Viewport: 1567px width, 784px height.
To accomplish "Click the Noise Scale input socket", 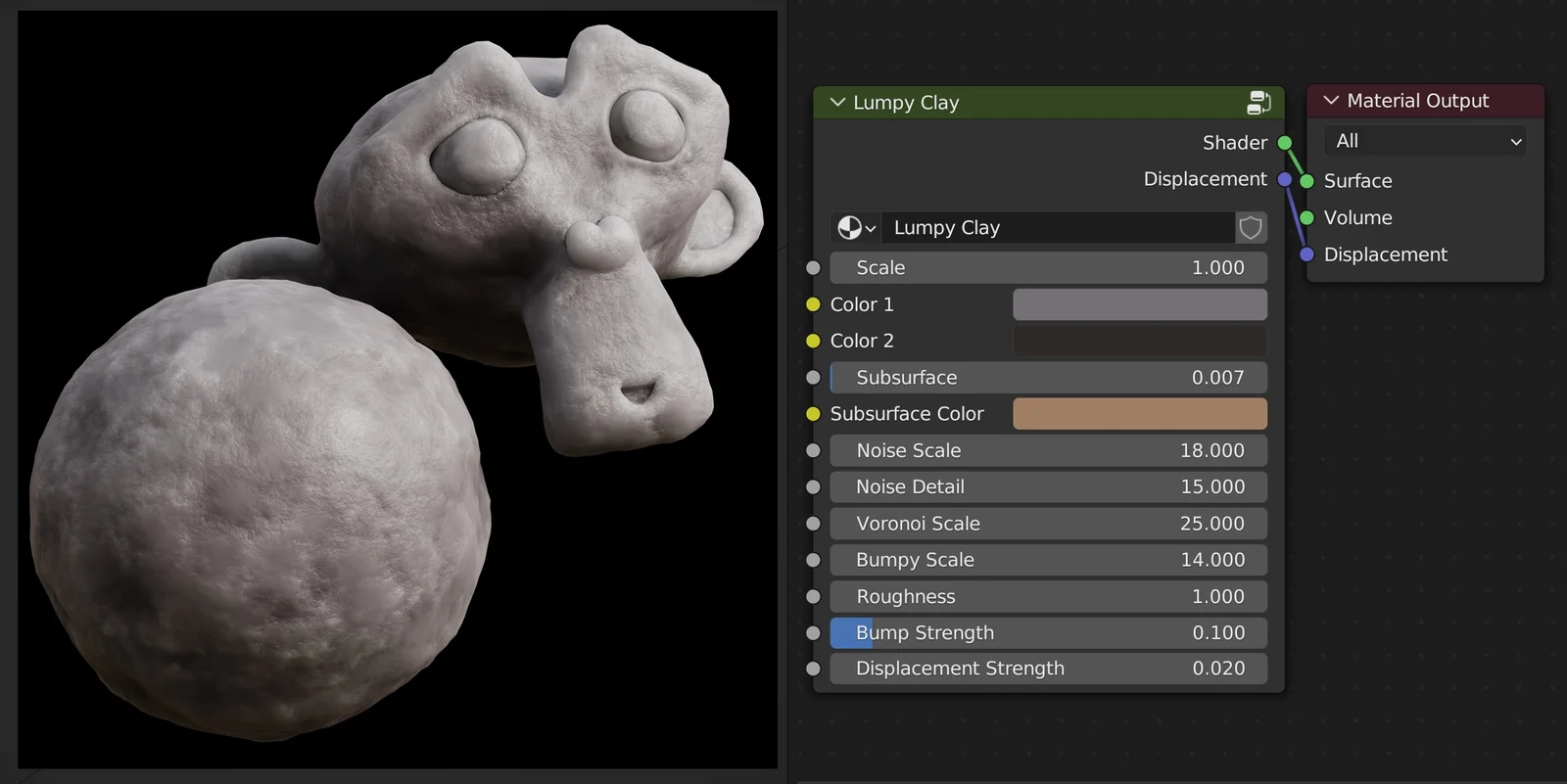I will click(813, 450).
